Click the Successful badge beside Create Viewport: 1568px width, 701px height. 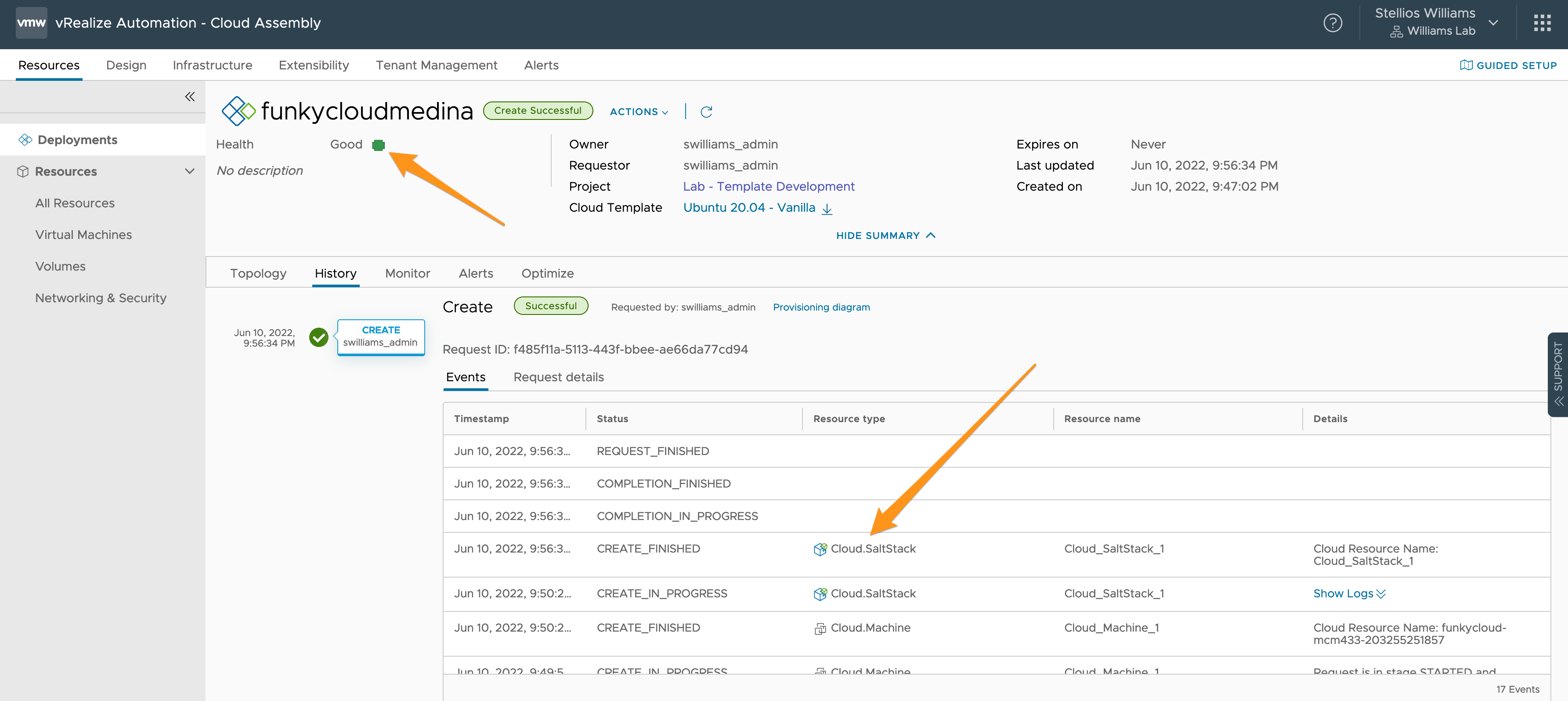(551, 306)
